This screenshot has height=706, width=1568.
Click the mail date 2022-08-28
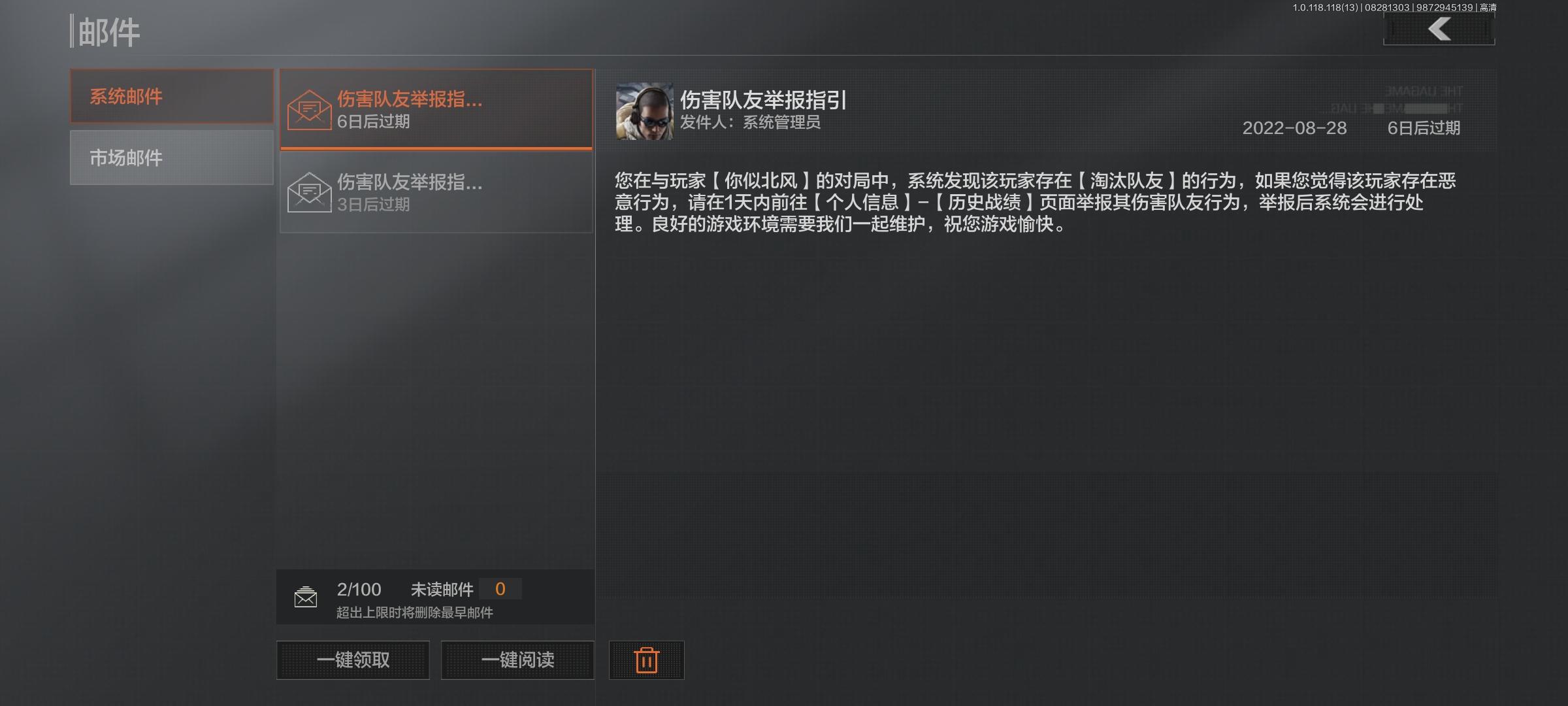pyautogui.click(x=1294, y=128)
